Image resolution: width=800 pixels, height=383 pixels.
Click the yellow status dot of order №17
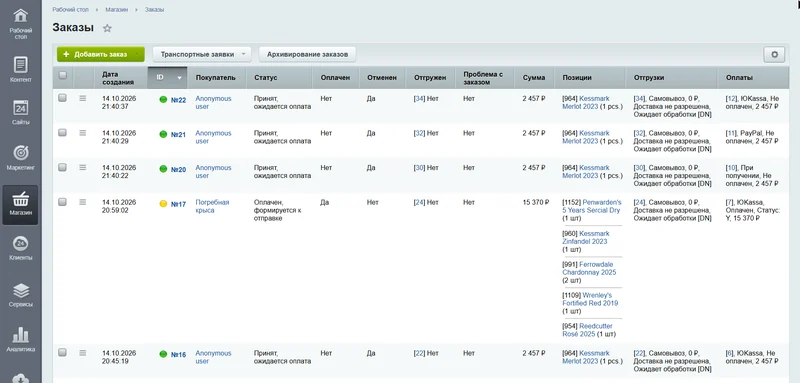pyautogui.click(x=163, y=203)
